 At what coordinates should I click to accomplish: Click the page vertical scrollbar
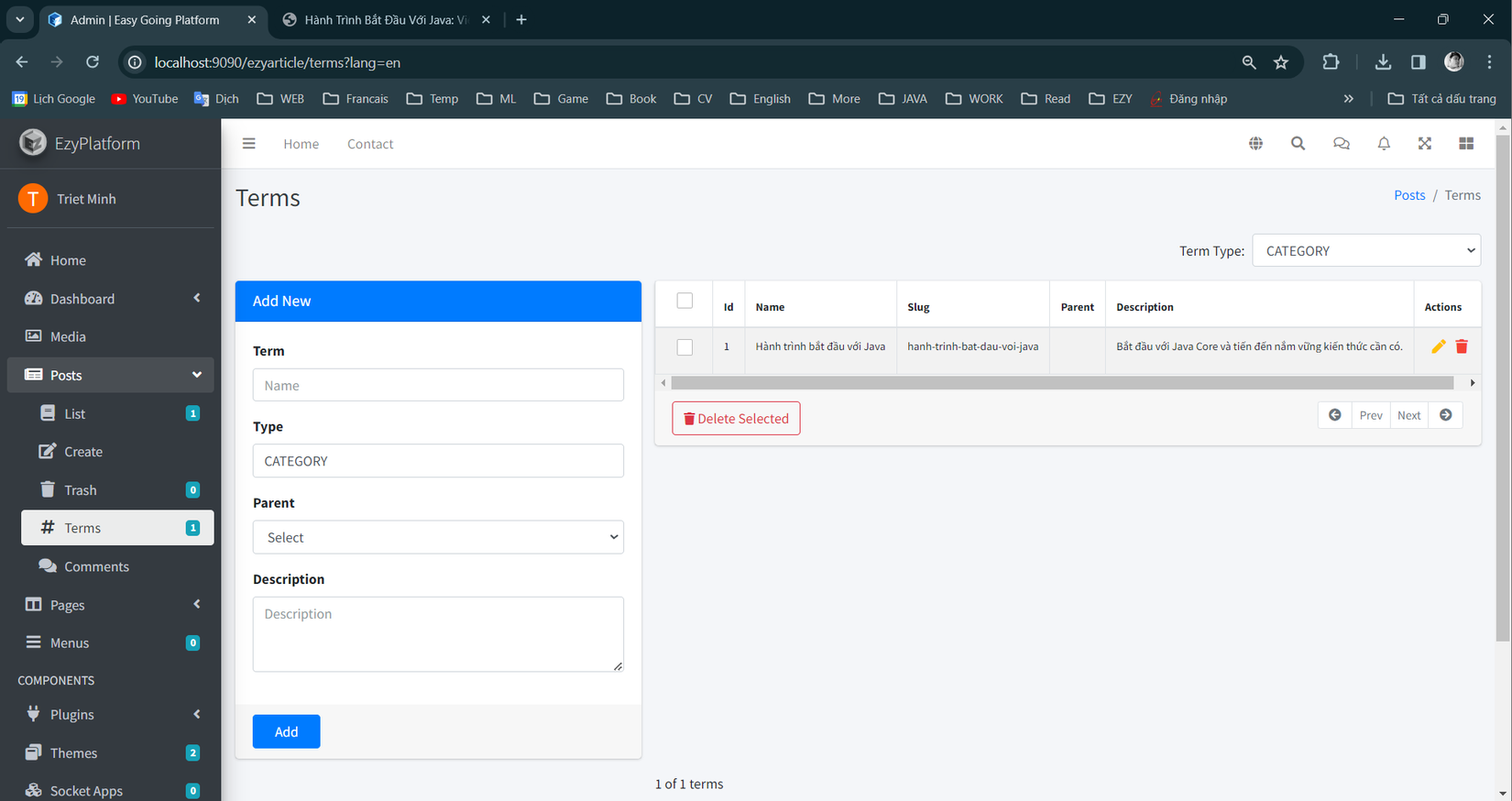(1503, 390)
